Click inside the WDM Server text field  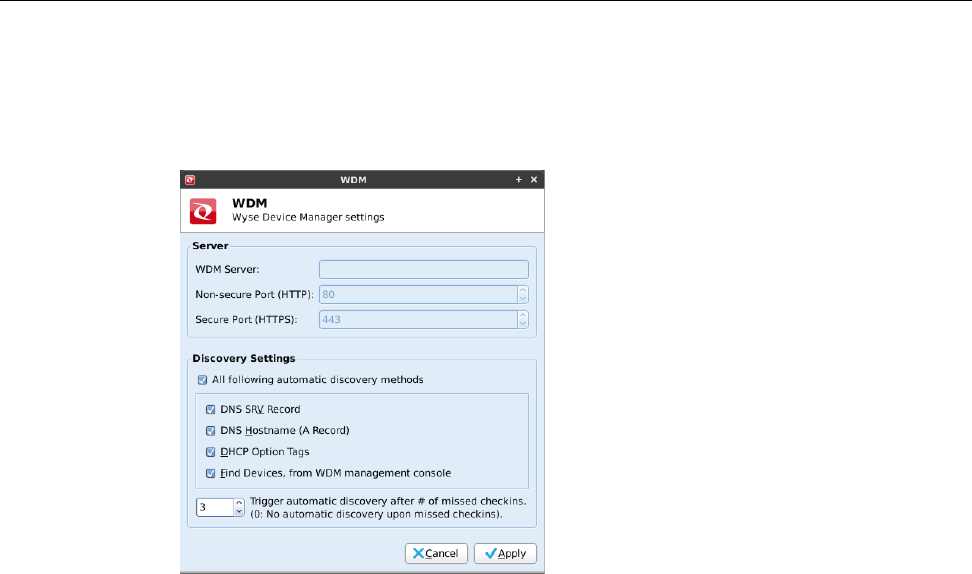pos(423,270)
